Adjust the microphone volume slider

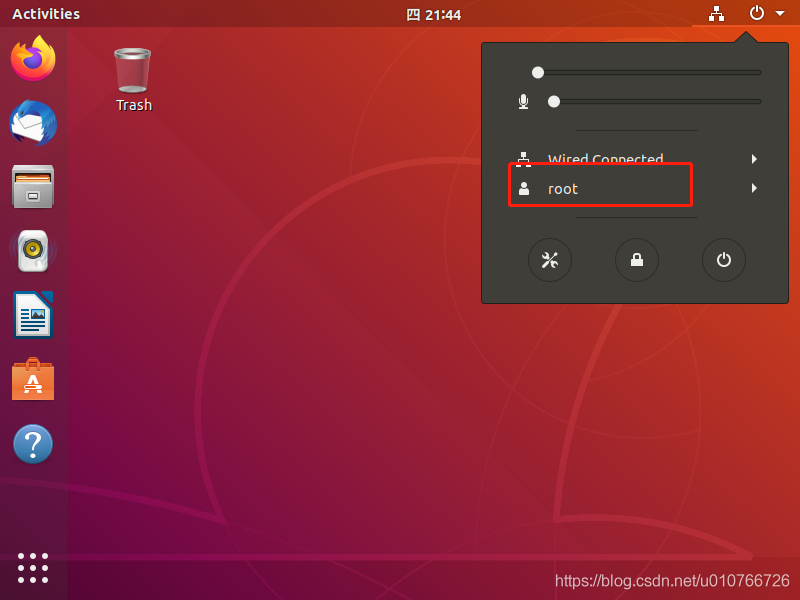tap(655, 102)
